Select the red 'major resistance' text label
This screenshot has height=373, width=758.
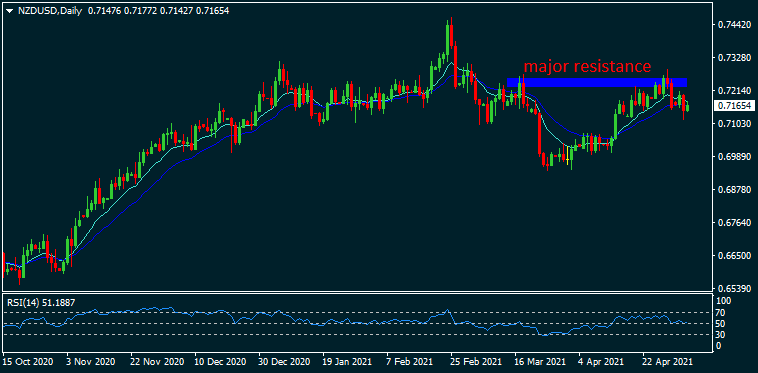587,66
